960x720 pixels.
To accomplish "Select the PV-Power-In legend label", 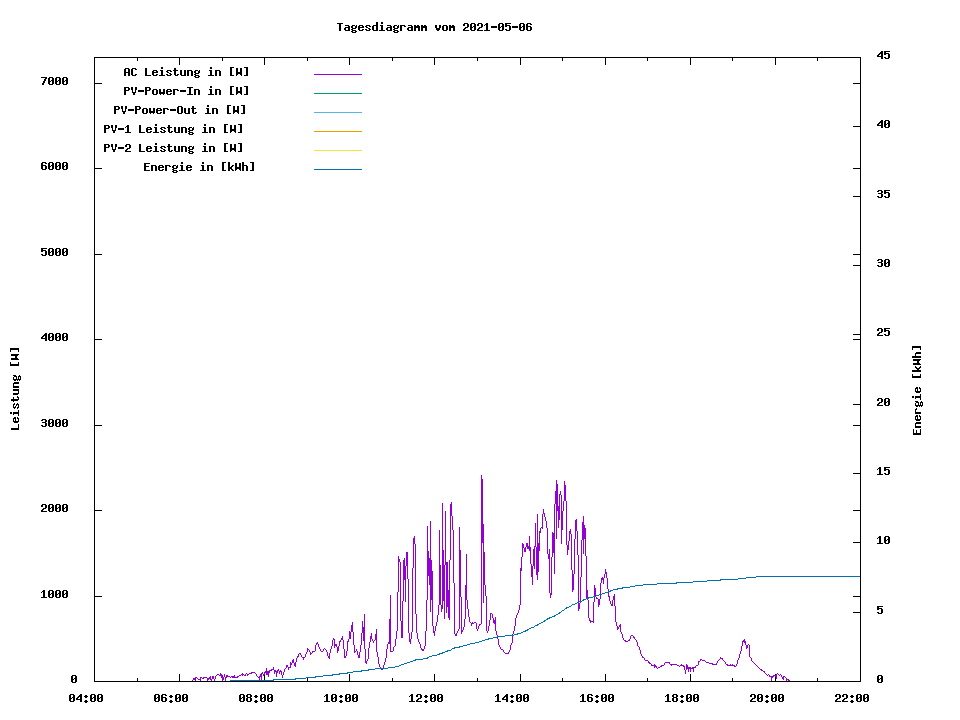I will (193, 91).
